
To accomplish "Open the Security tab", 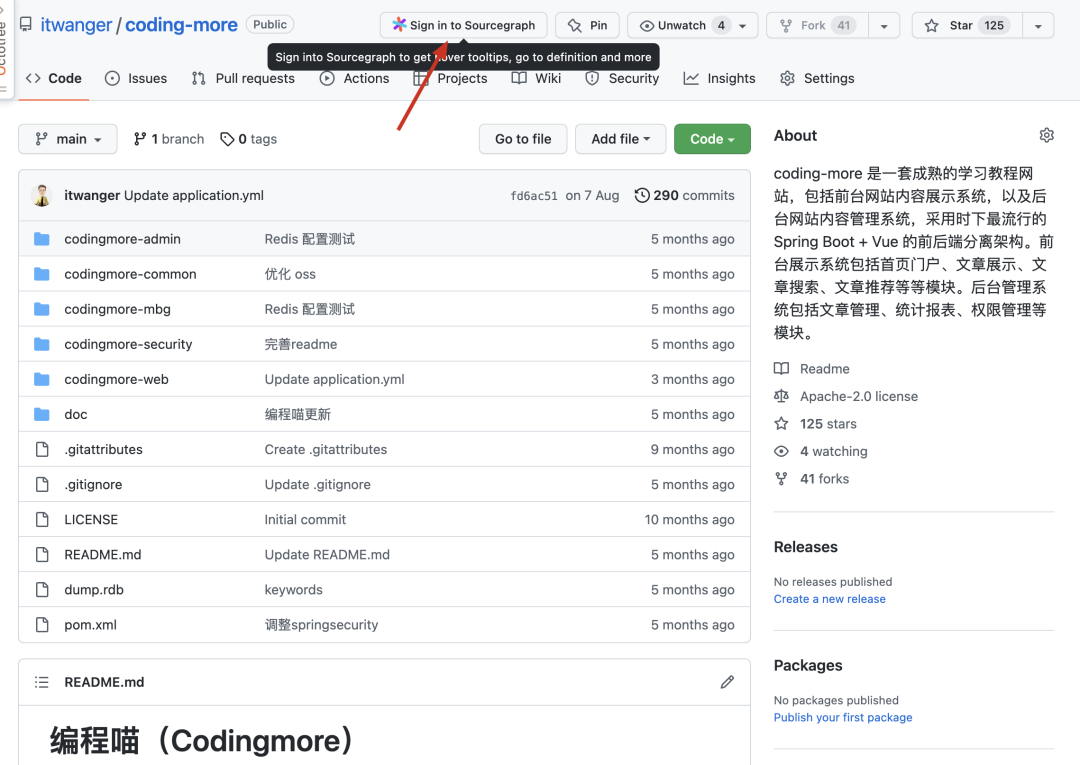I will pyautogui.click(x=622, y=78).
